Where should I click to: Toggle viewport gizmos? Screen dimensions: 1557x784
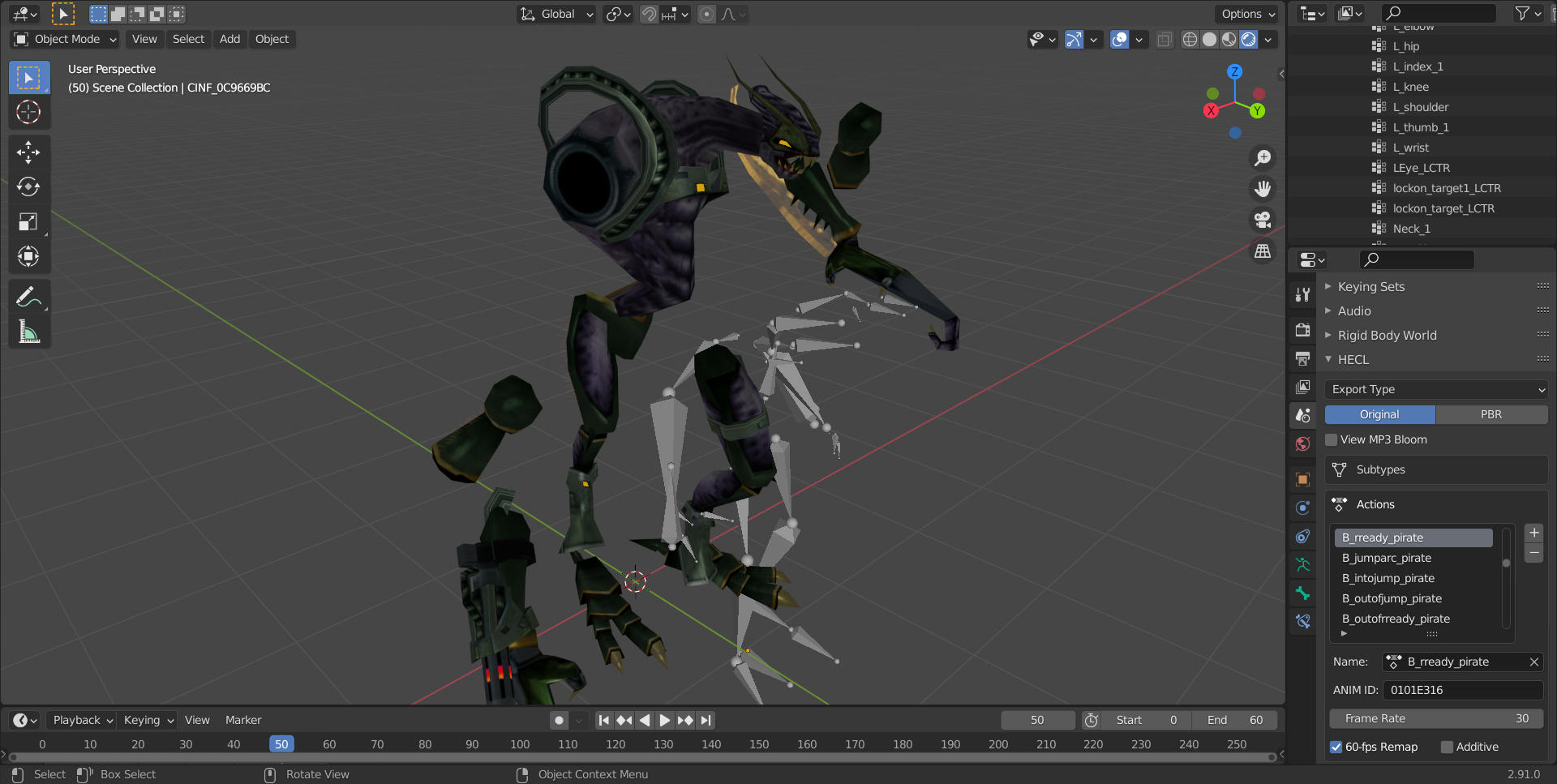pos(1074,39)
